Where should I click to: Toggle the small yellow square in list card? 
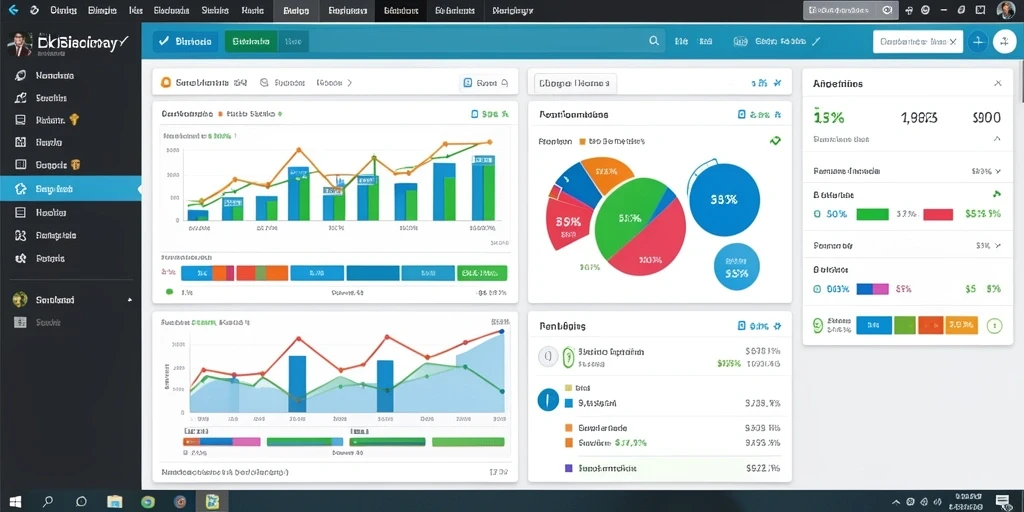[x=568, y=387]
